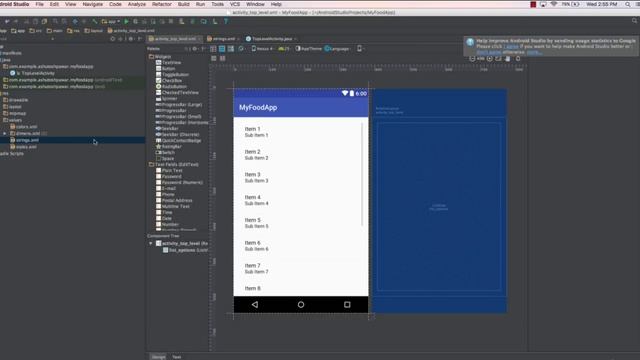Viewport: 640px width, 360px height.
Task: Collapse activity_top_level in the Component Tree
Action: coord(151,243)
